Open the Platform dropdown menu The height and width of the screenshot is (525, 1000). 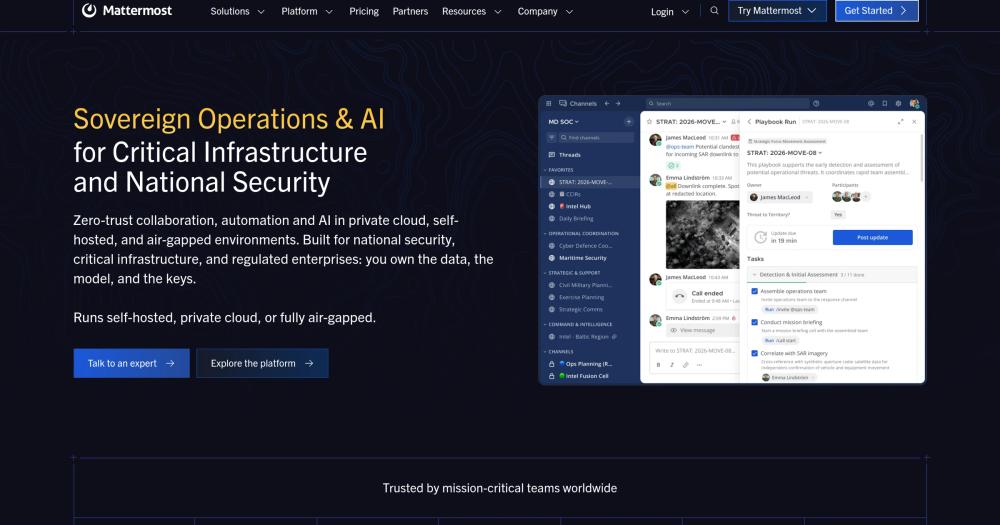[307, 11]
